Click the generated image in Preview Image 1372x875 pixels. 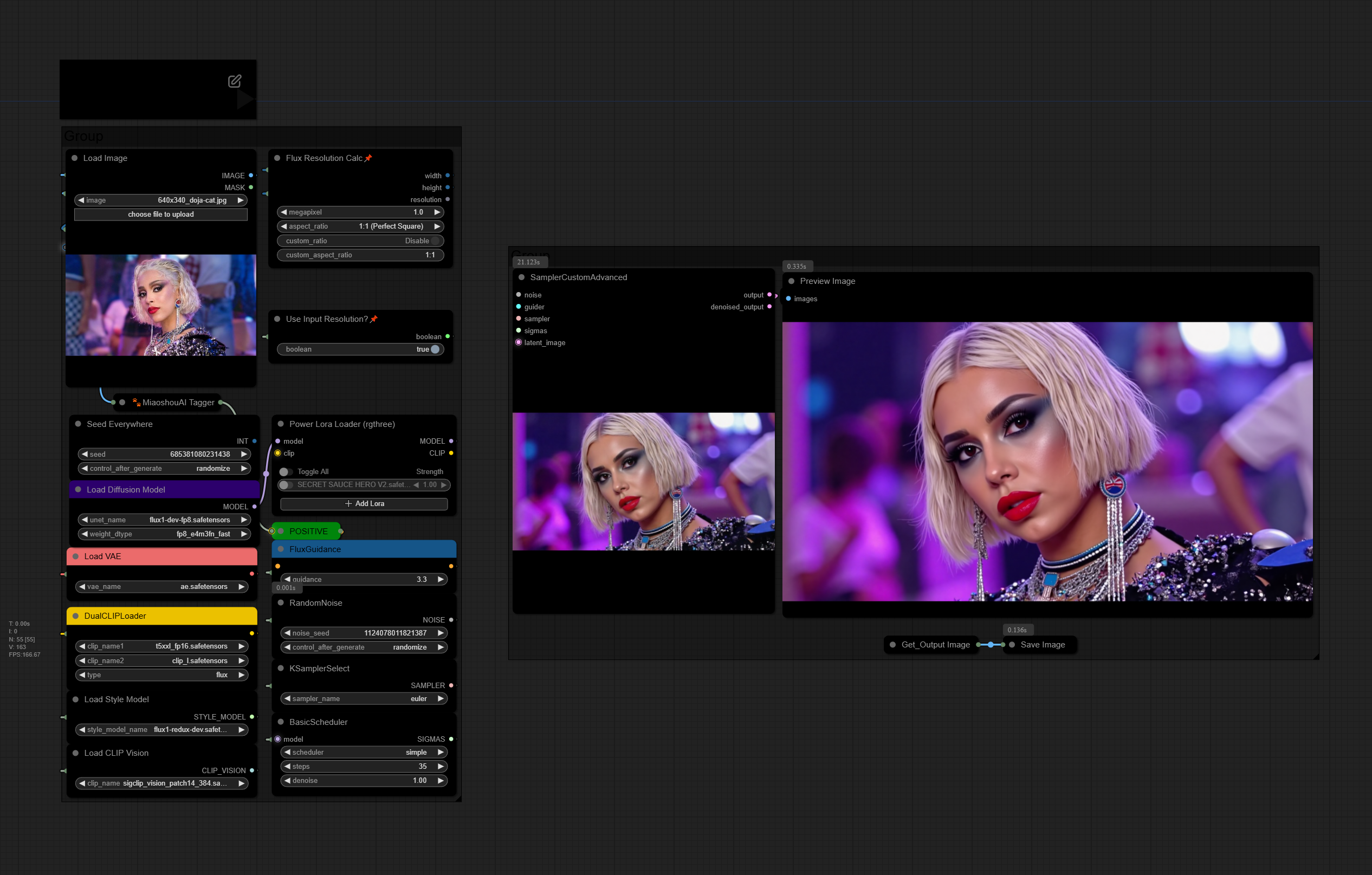click(1047, 462)
